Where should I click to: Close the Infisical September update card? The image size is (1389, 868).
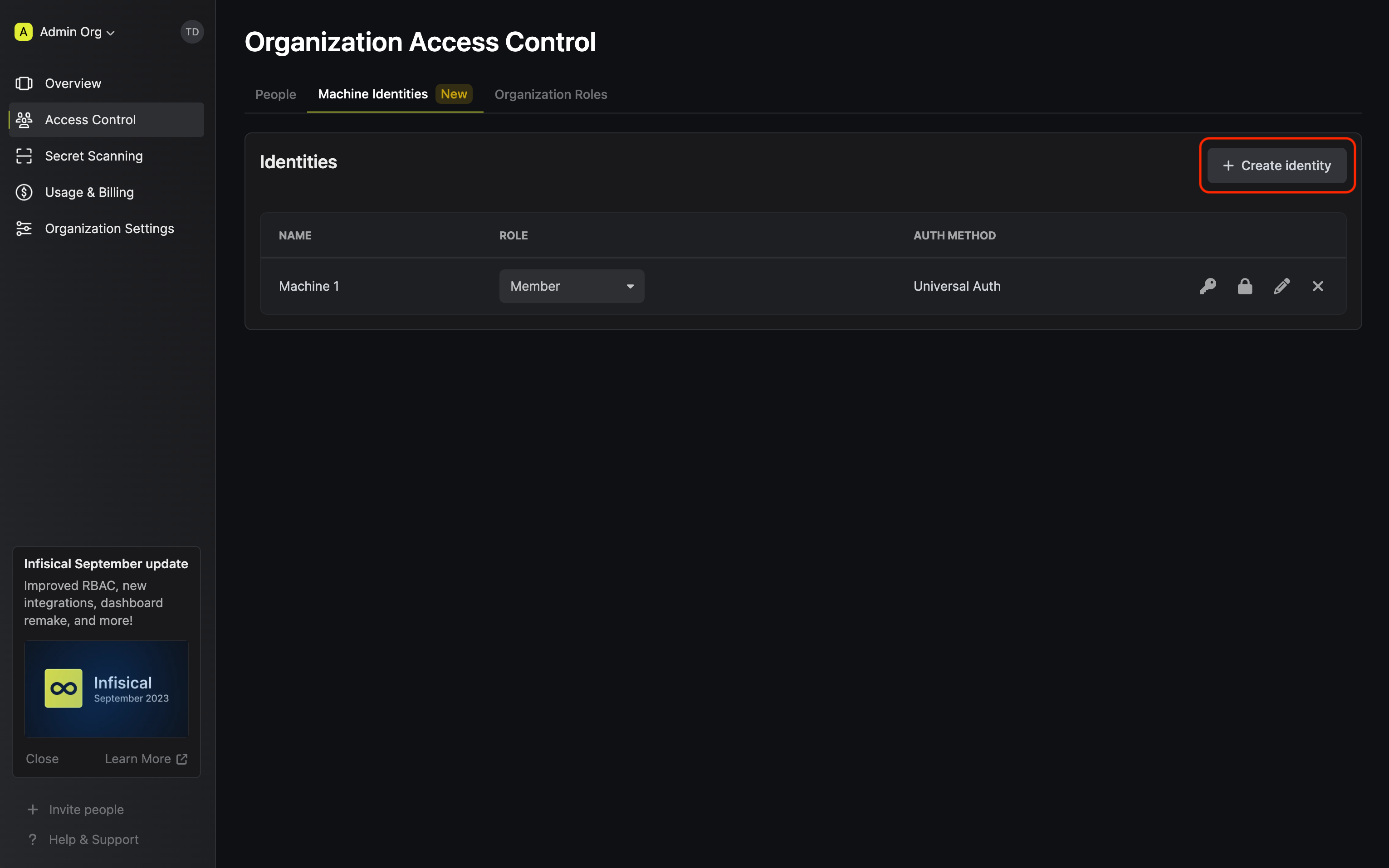(x=42, y=758)
